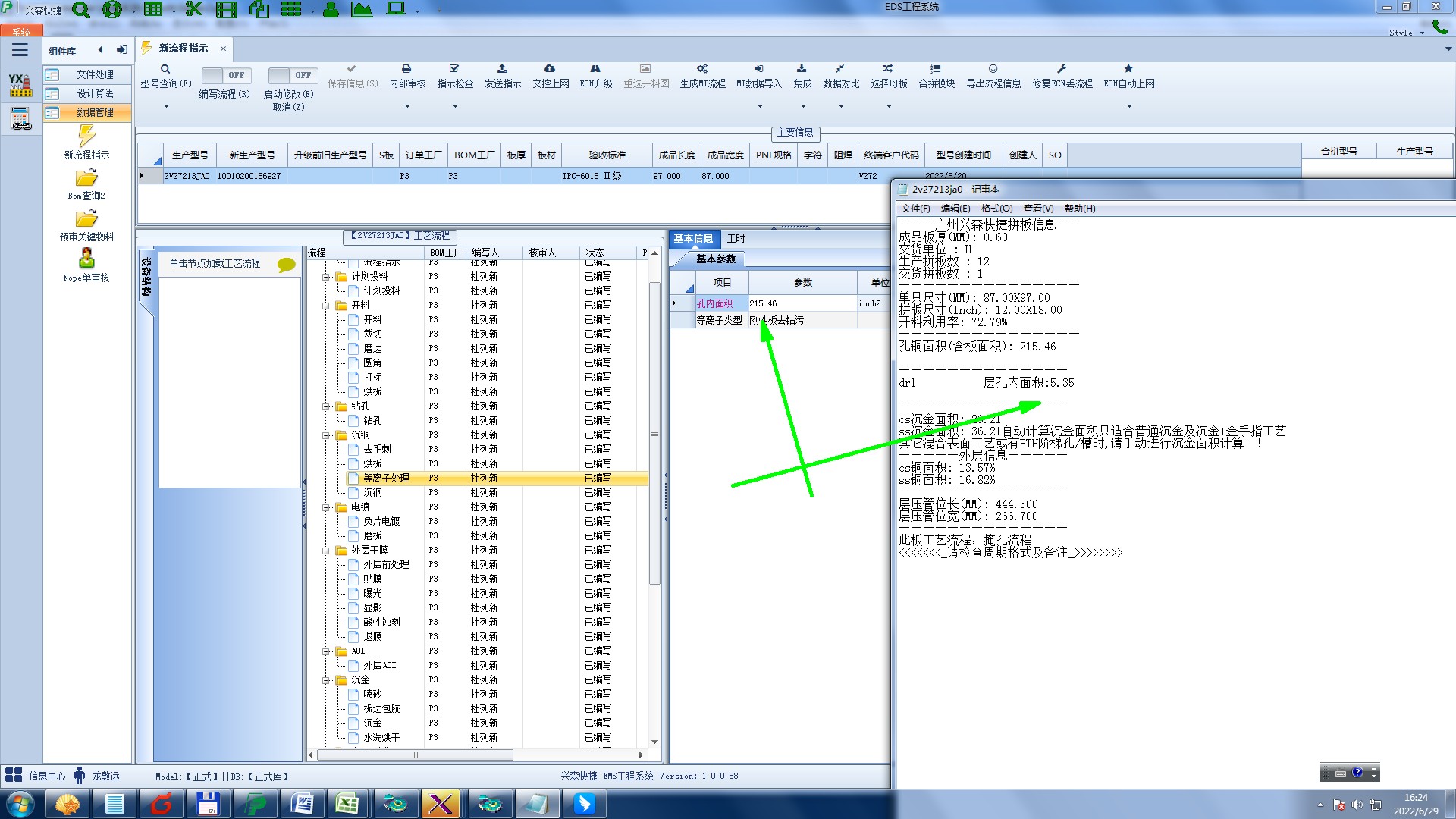The image size is (1456, 819).
Task: Click the 文控上网 cloud upload icon
Action: [x=550, y=69]
